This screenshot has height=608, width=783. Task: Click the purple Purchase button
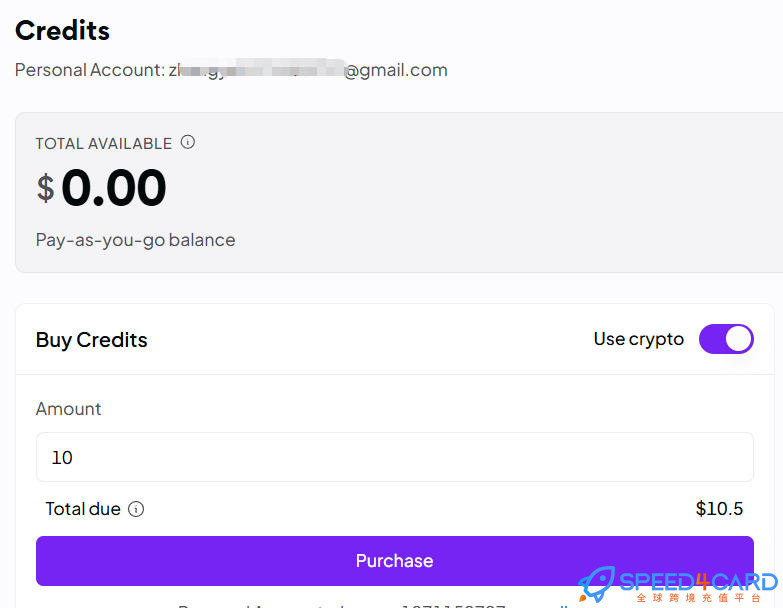[394, 561]
